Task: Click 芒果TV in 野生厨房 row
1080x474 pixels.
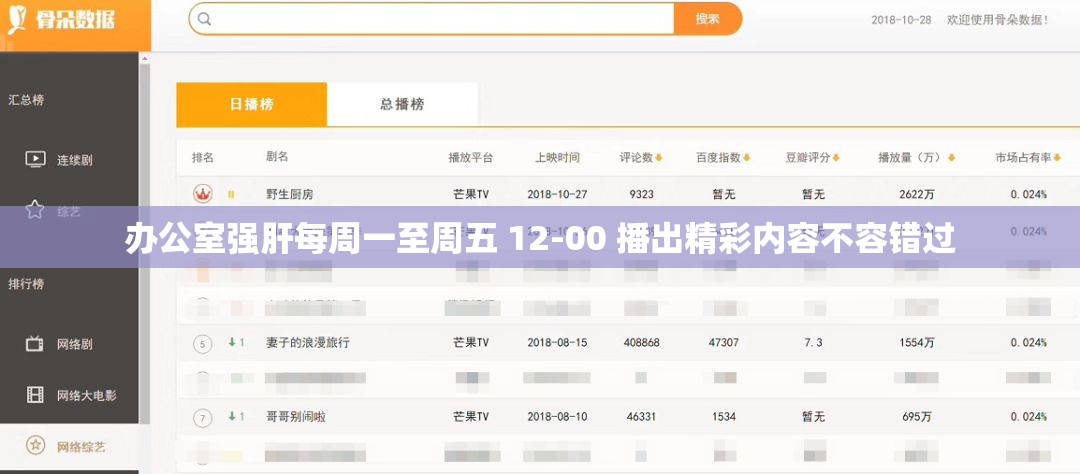Action: [x=471, y=194]
